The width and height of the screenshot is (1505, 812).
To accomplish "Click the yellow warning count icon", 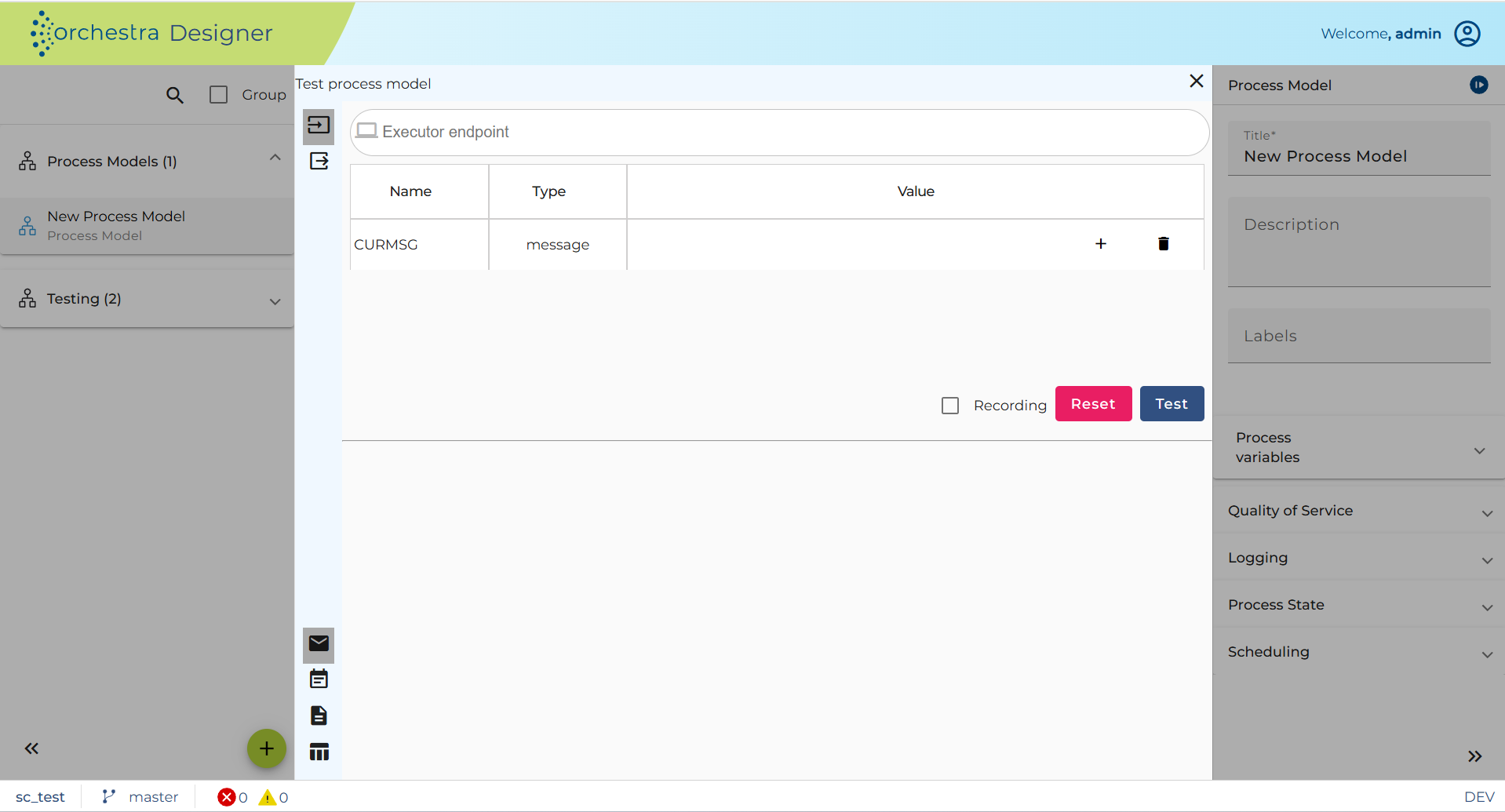I will [268, 797].
